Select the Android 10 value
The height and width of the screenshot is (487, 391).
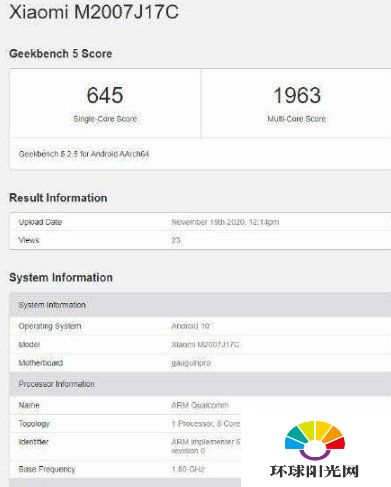(190, 326)
